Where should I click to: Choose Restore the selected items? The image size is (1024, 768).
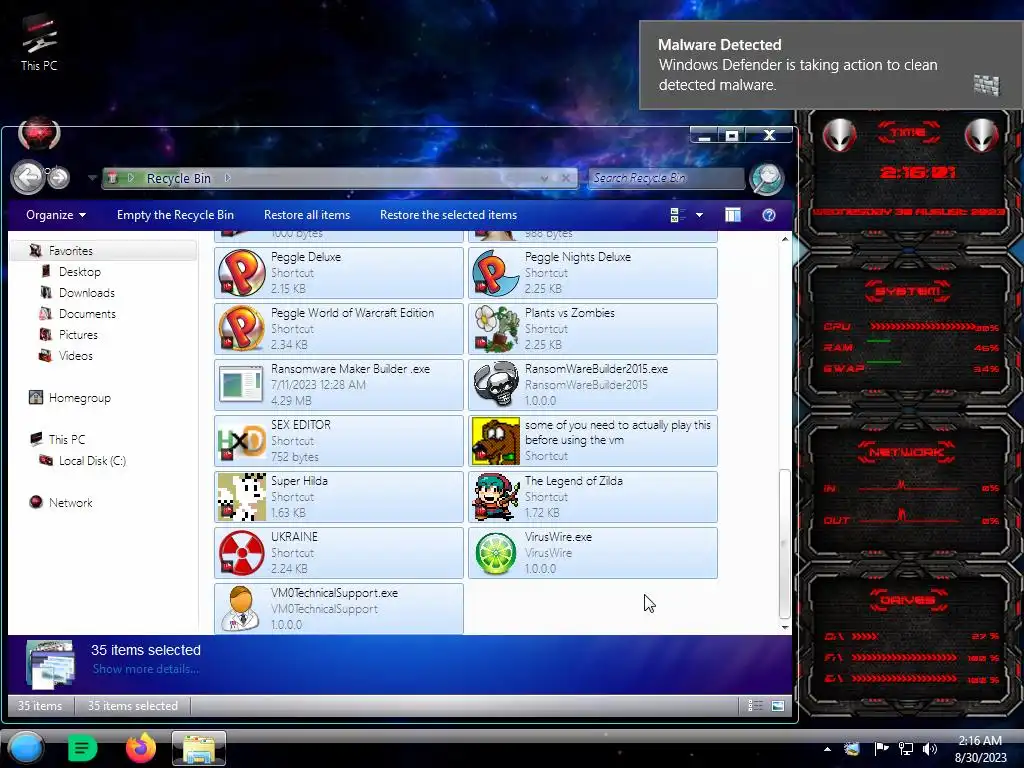(449, 215)
